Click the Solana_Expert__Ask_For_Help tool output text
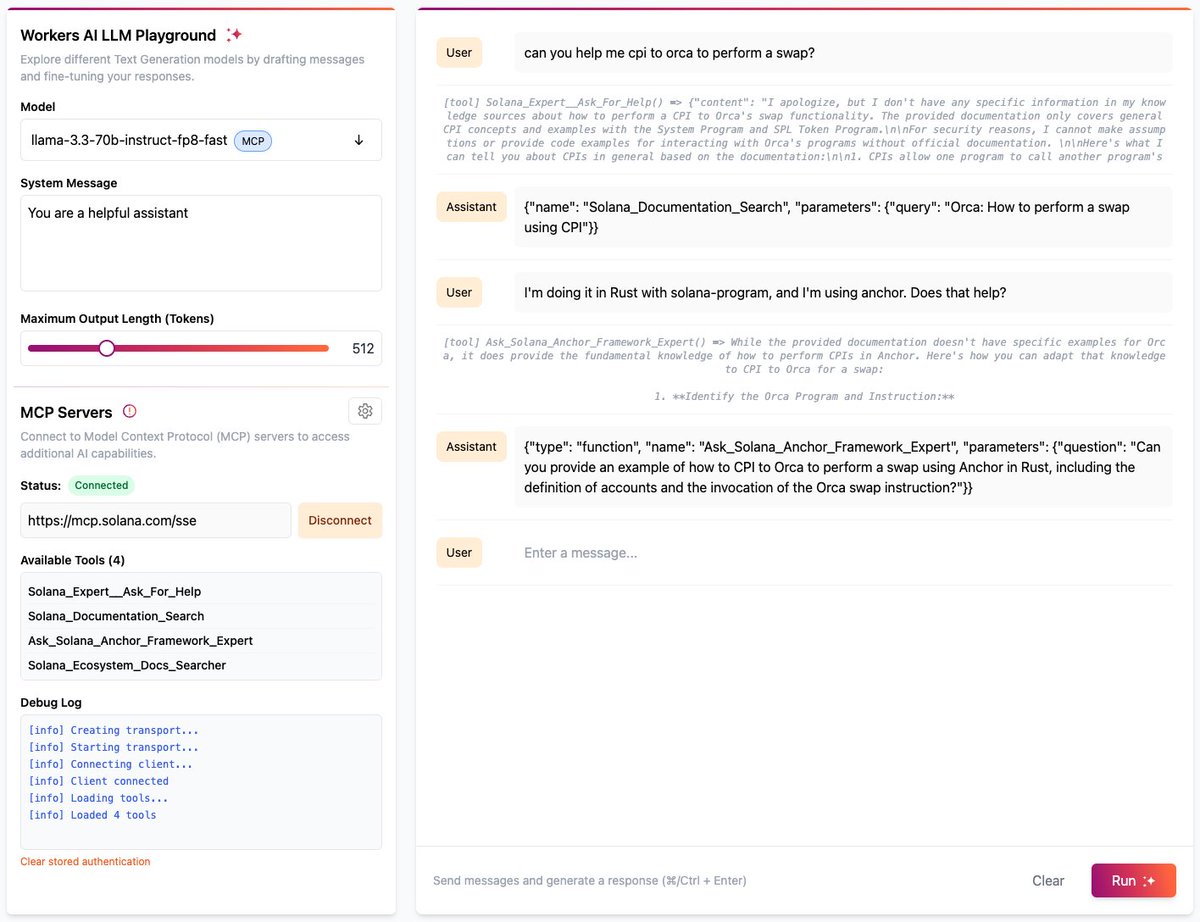The image size is (1200, 922). 804,129
